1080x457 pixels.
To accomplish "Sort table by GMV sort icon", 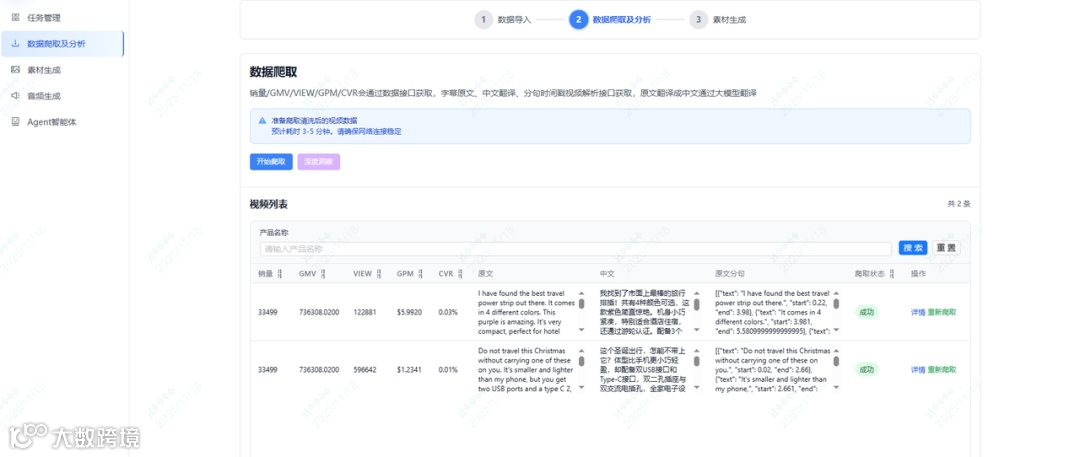I will (323, 274).
